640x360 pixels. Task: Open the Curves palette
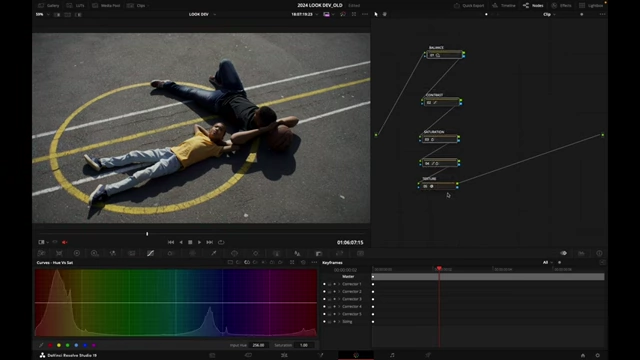point(150,253)
